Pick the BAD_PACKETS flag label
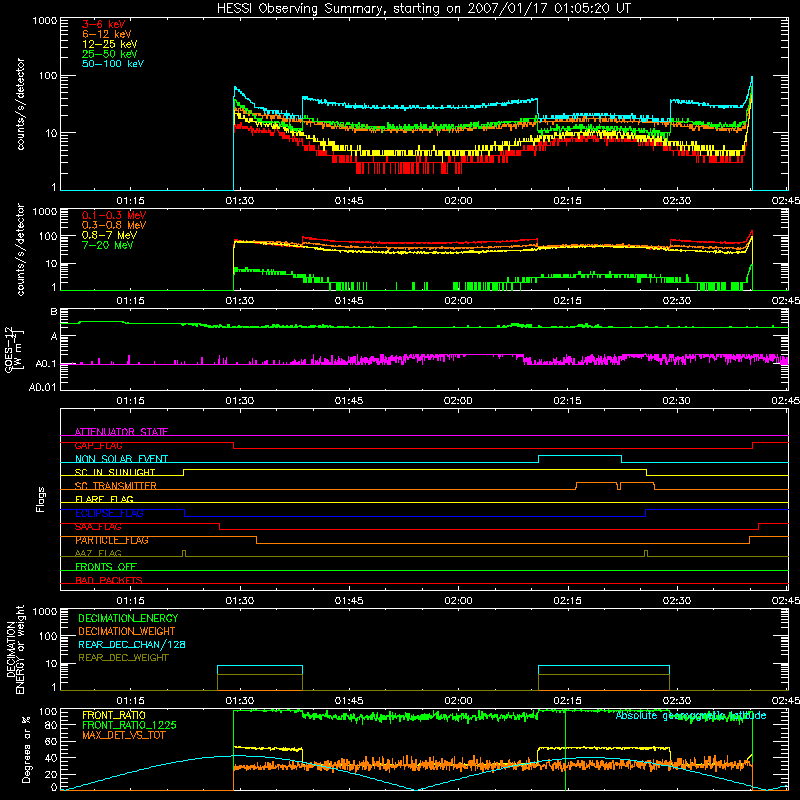Viewport: 800px width, 800px height. coord(109,580)
